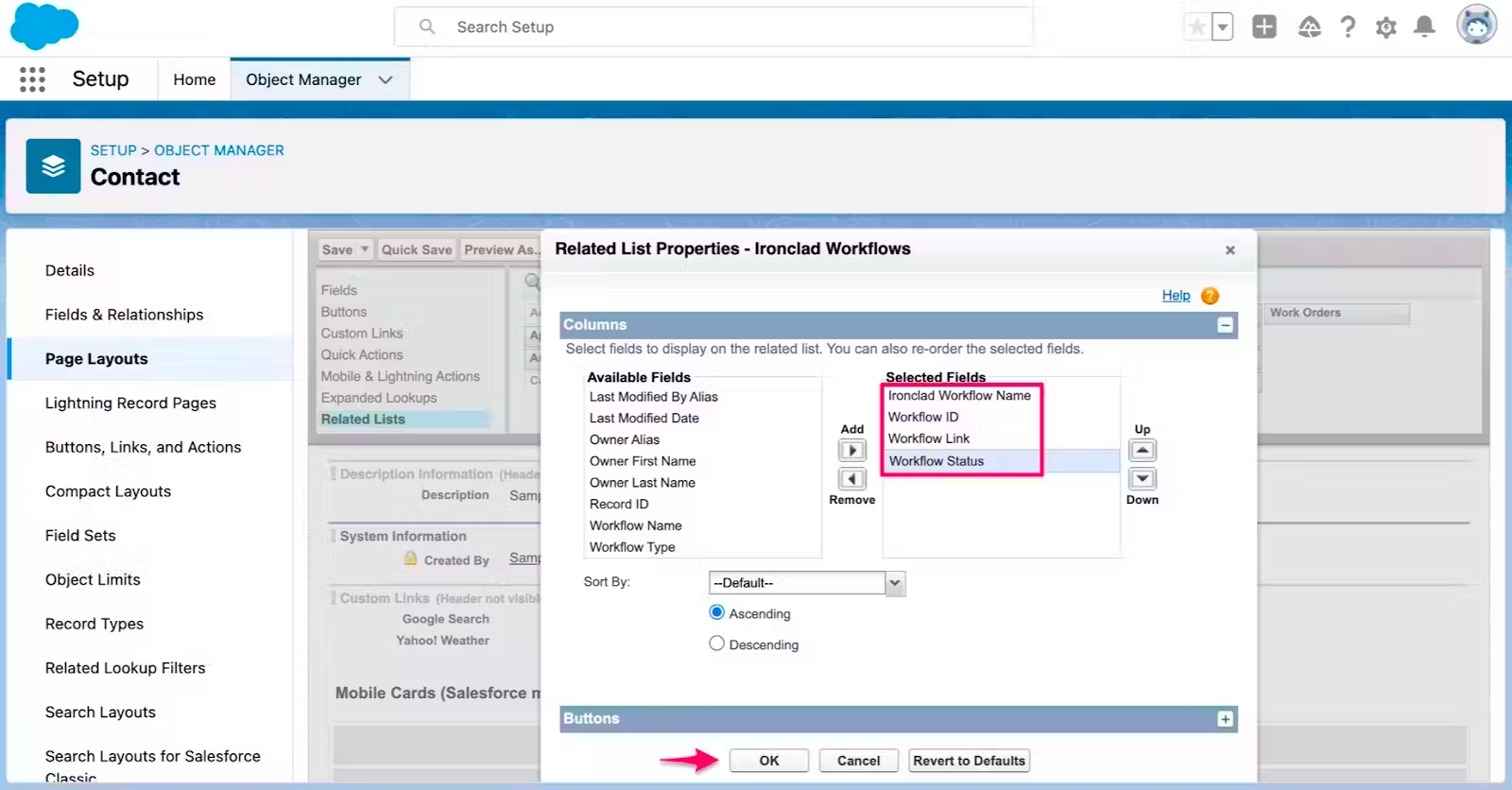Open Page Layouts in the sidebar

coord(96,359)
